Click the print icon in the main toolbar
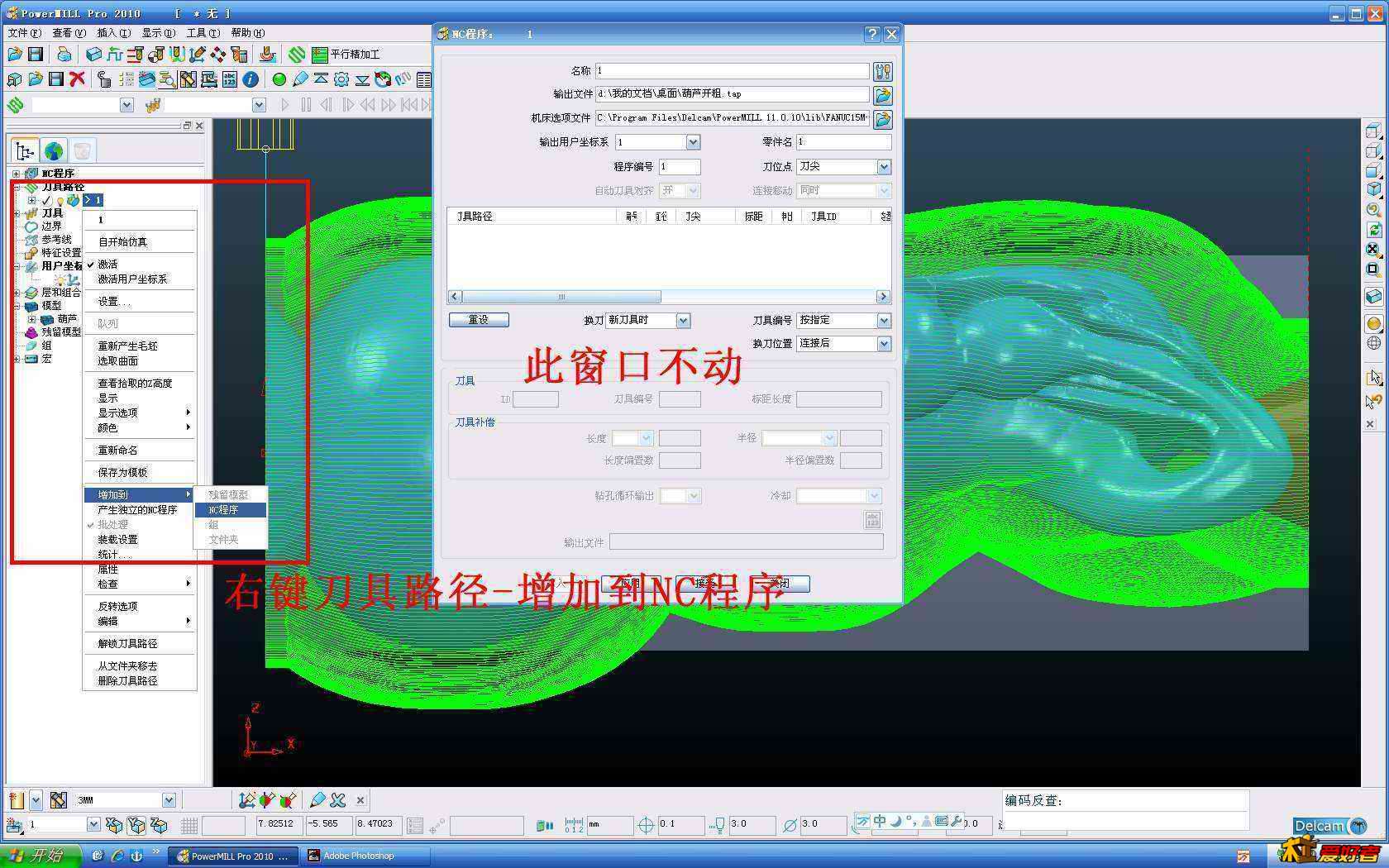The image size is (1389, 868). coord(63,55)
